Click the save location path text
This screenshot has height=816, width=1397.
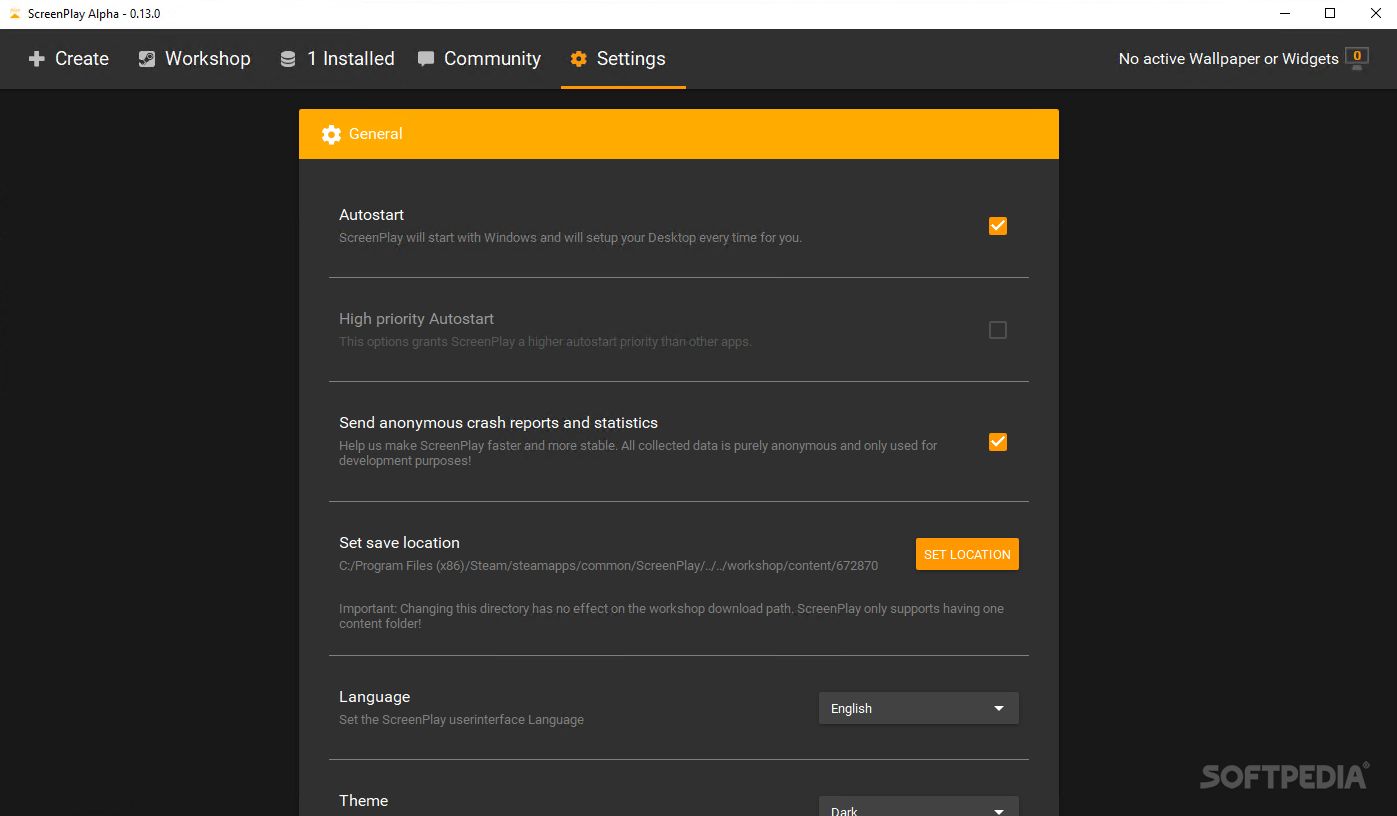tap(608, 566)
